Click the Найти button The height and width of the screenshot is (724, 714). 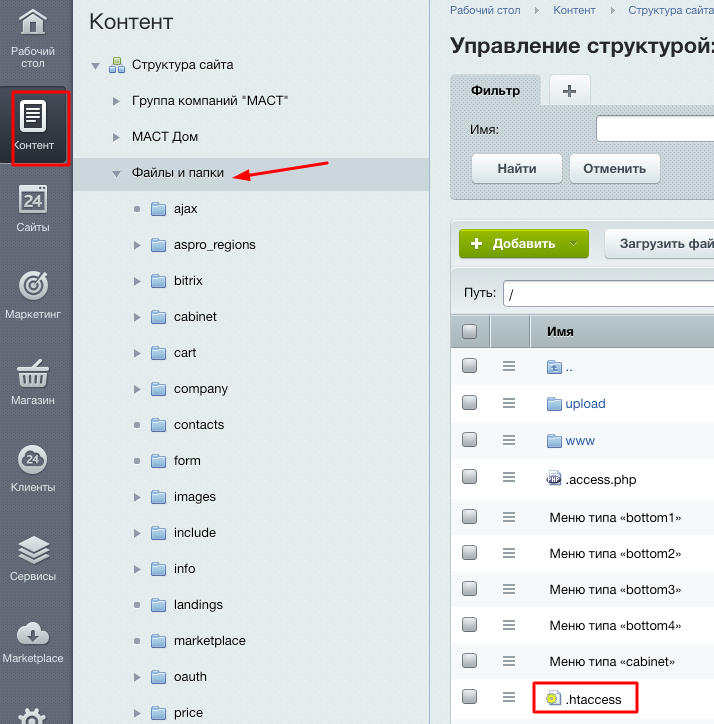point(517,169)
